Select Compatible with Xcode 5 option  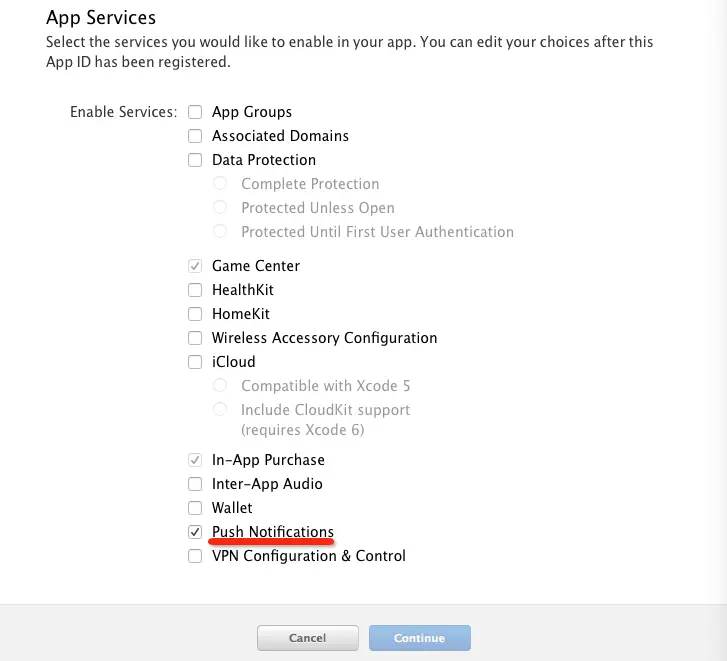tap(220, 385)
